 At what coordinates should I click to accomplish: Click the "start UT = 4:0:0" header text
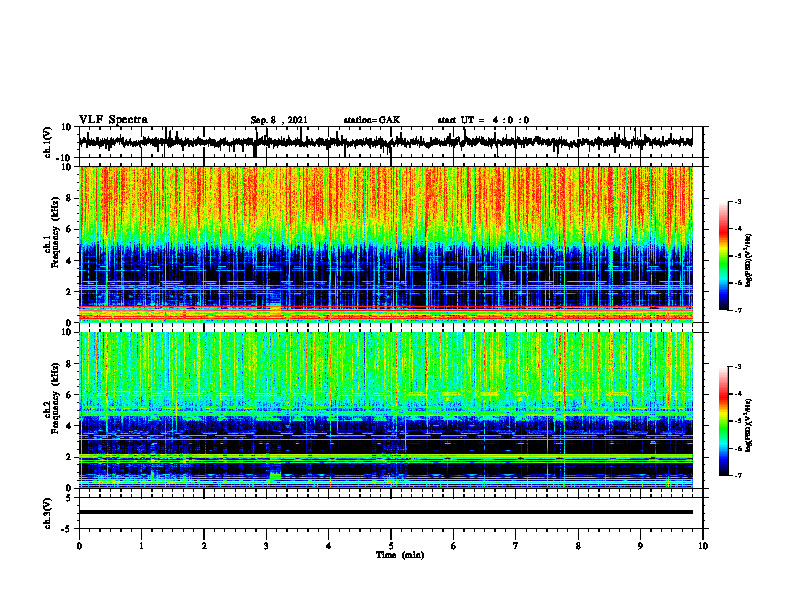point(483,120)
